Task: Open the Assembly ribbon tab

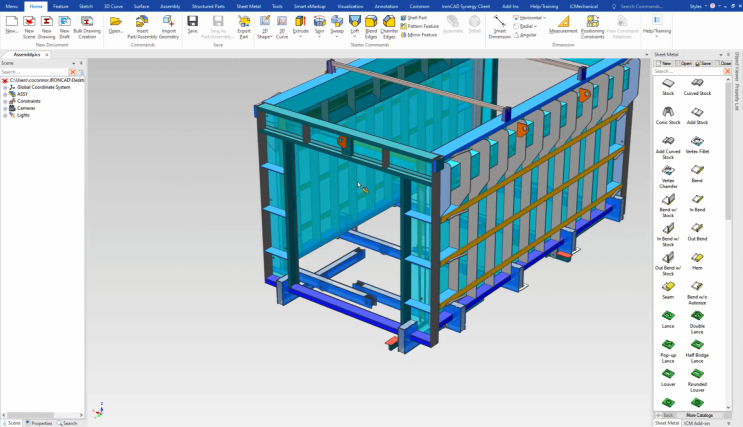Action: coord(170,6)
